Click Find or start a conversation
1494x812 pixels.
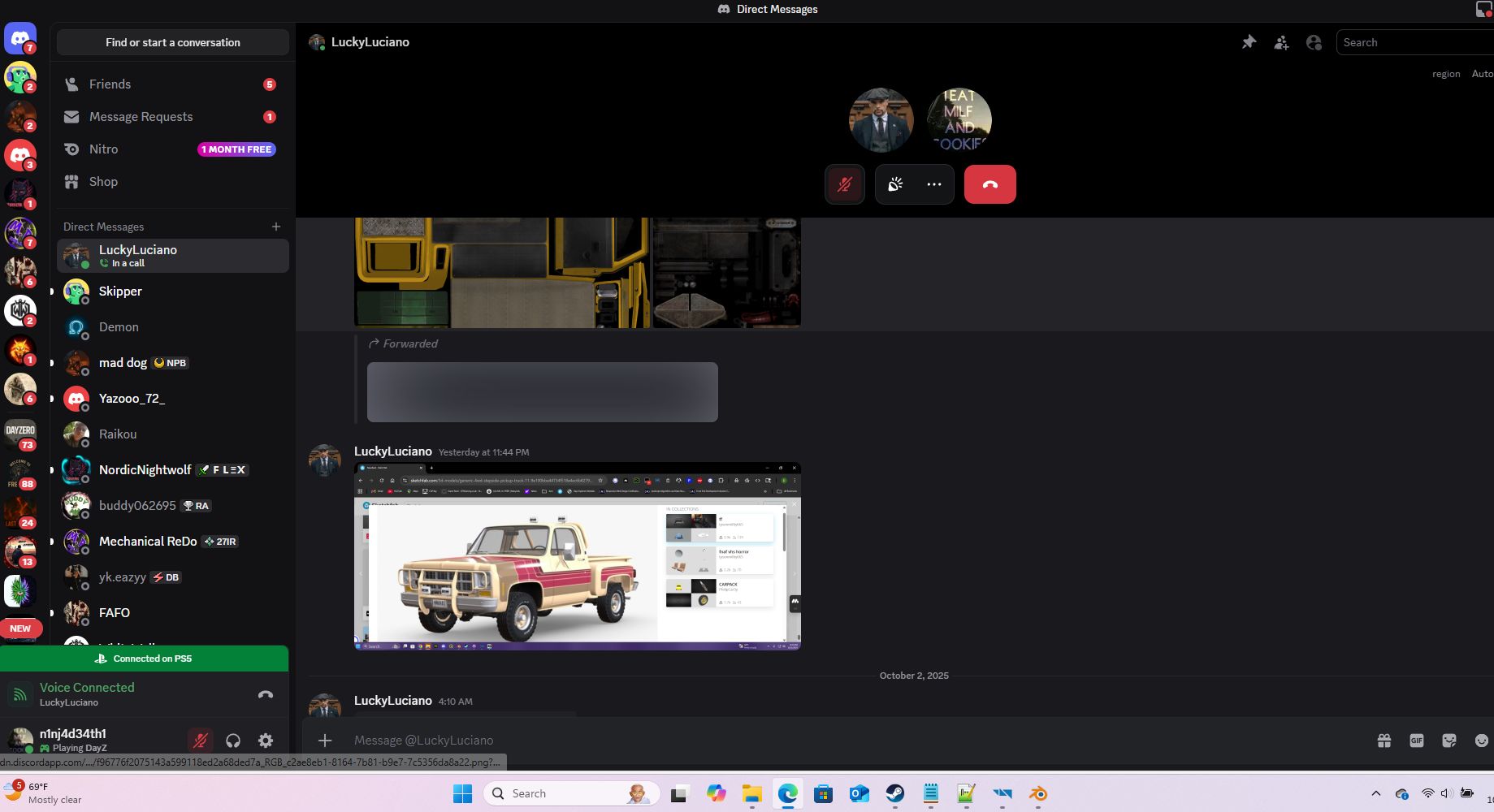[173, 42]
